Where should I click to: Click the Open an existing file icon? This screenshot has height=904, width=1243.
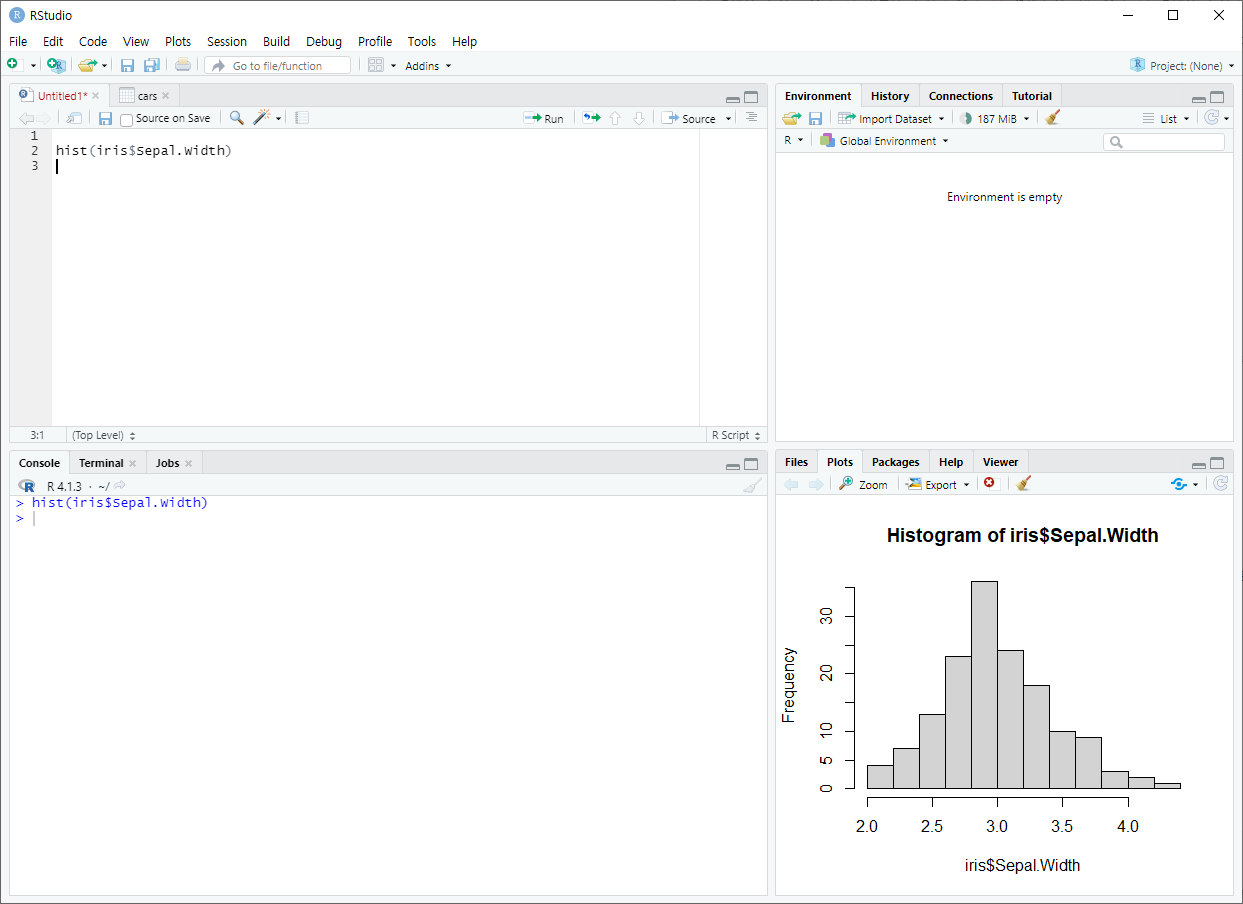click(87, 65)
